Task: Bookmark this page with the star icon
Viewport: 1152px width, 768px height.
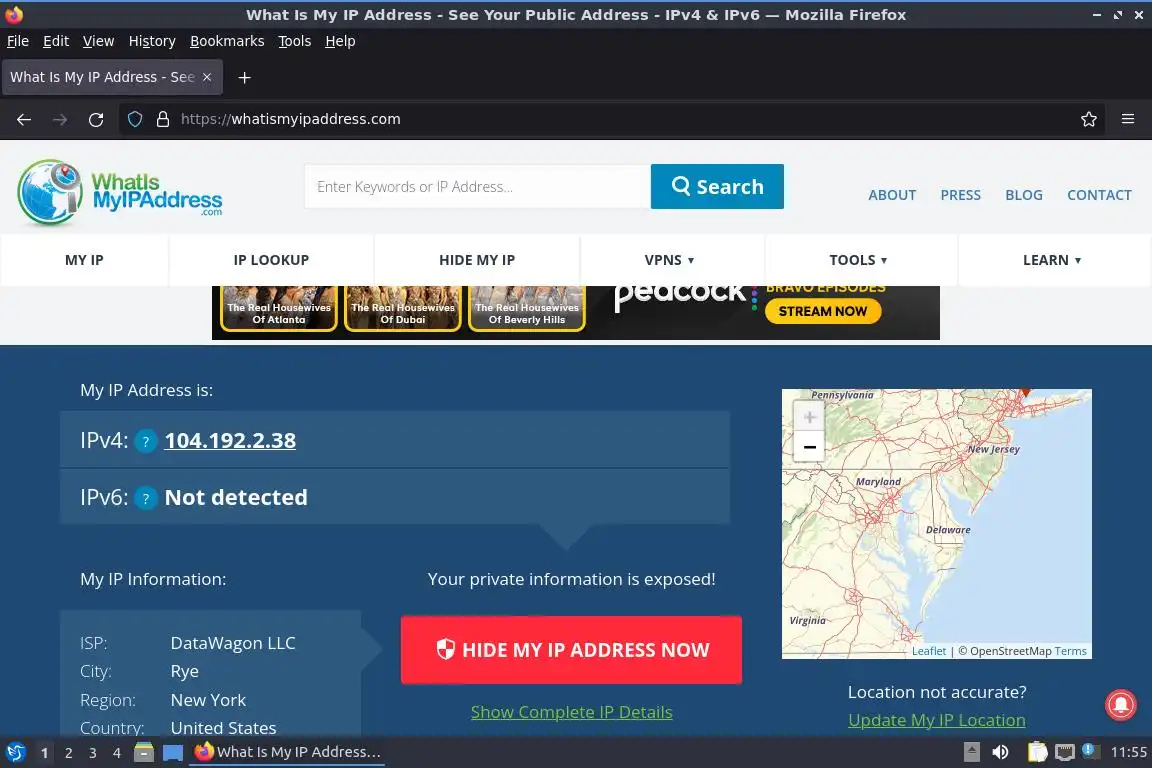Action: 1089,119
